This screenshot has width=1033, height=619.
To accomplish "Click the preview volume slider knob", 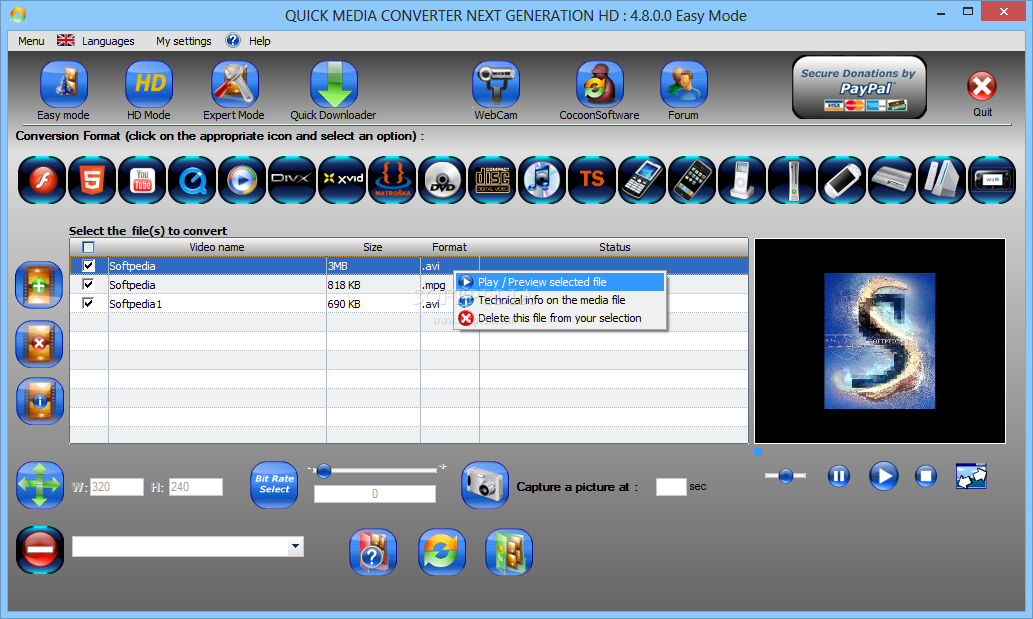I will (x=785, y=475).
